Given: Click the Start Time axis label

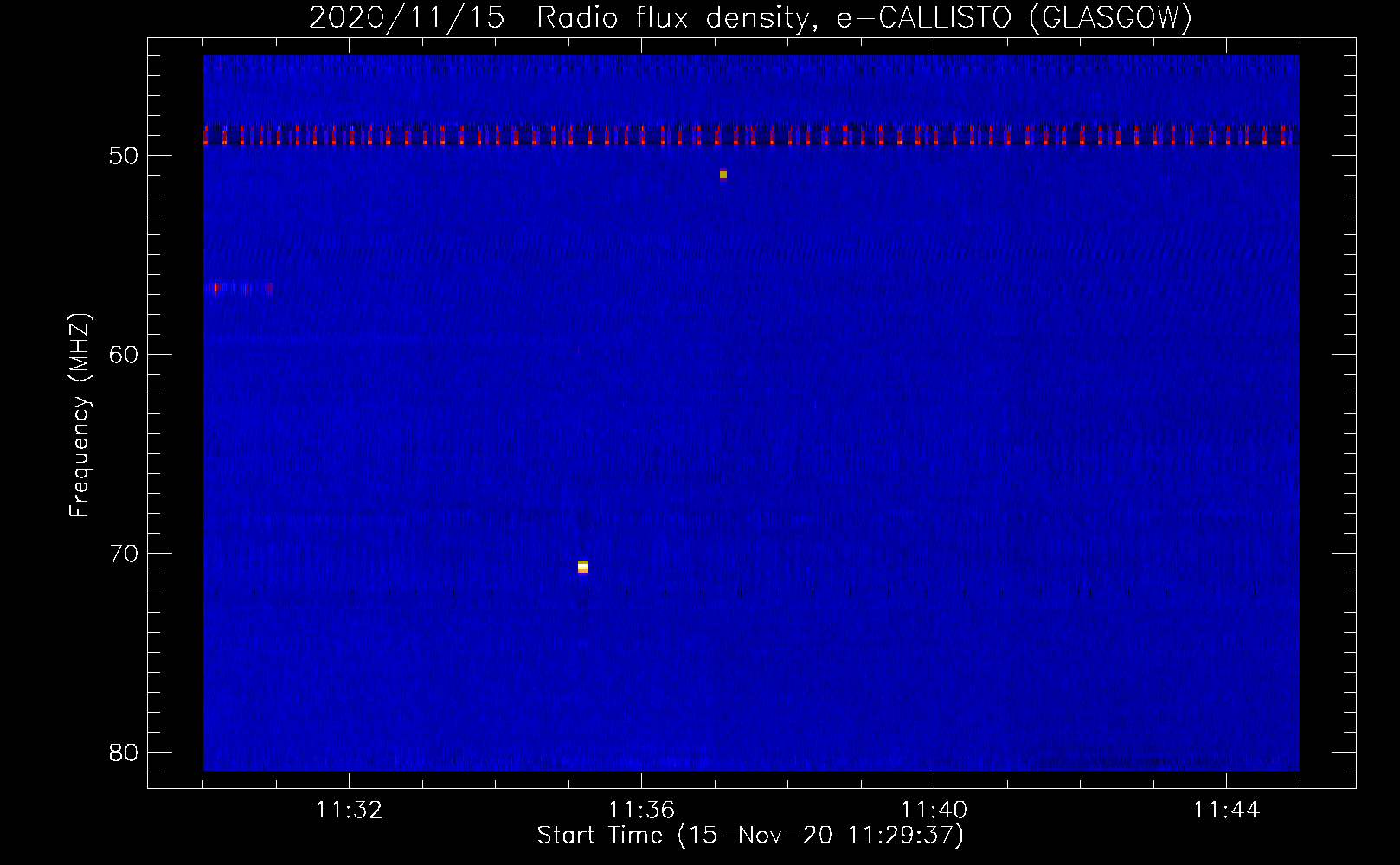Looking at the screenshot, I should (x=750, y=836).
